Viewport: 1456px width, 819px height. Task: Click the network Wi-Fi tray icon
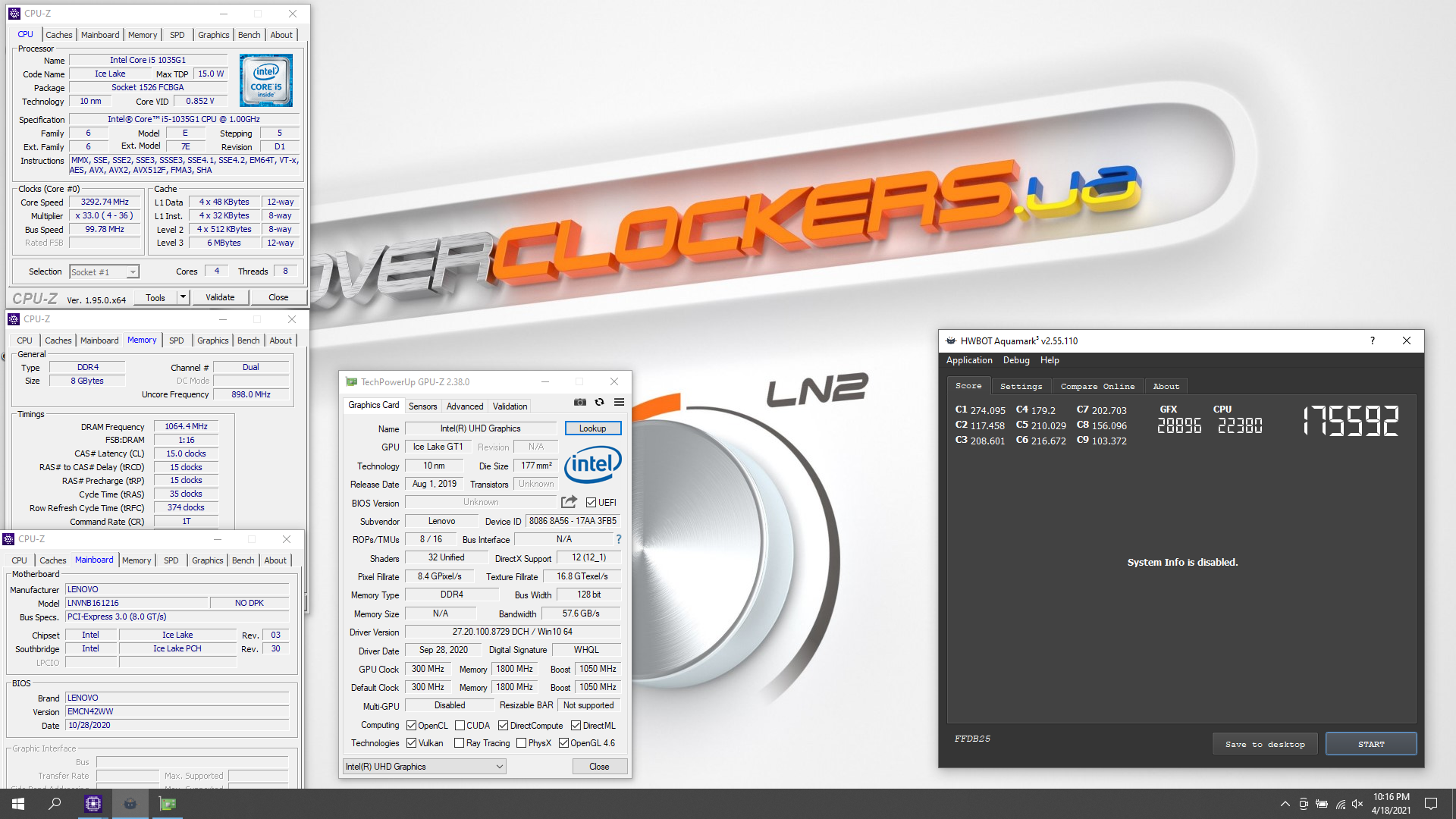[x=1340, y=804]
